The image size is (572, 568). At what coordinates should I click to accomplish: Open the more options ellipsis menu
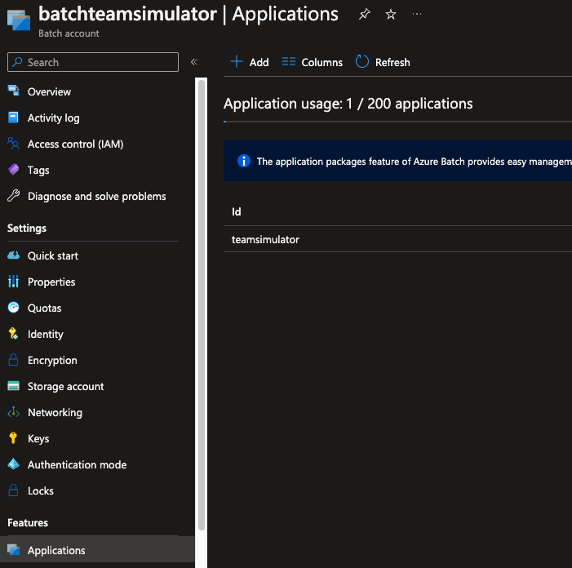tap(417, 14)
